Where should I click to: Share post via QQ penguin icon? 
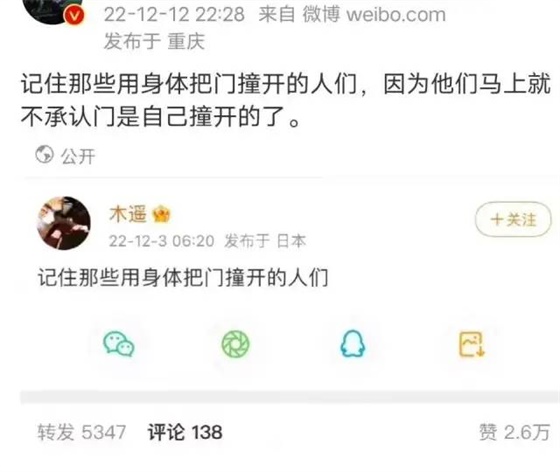352,343
